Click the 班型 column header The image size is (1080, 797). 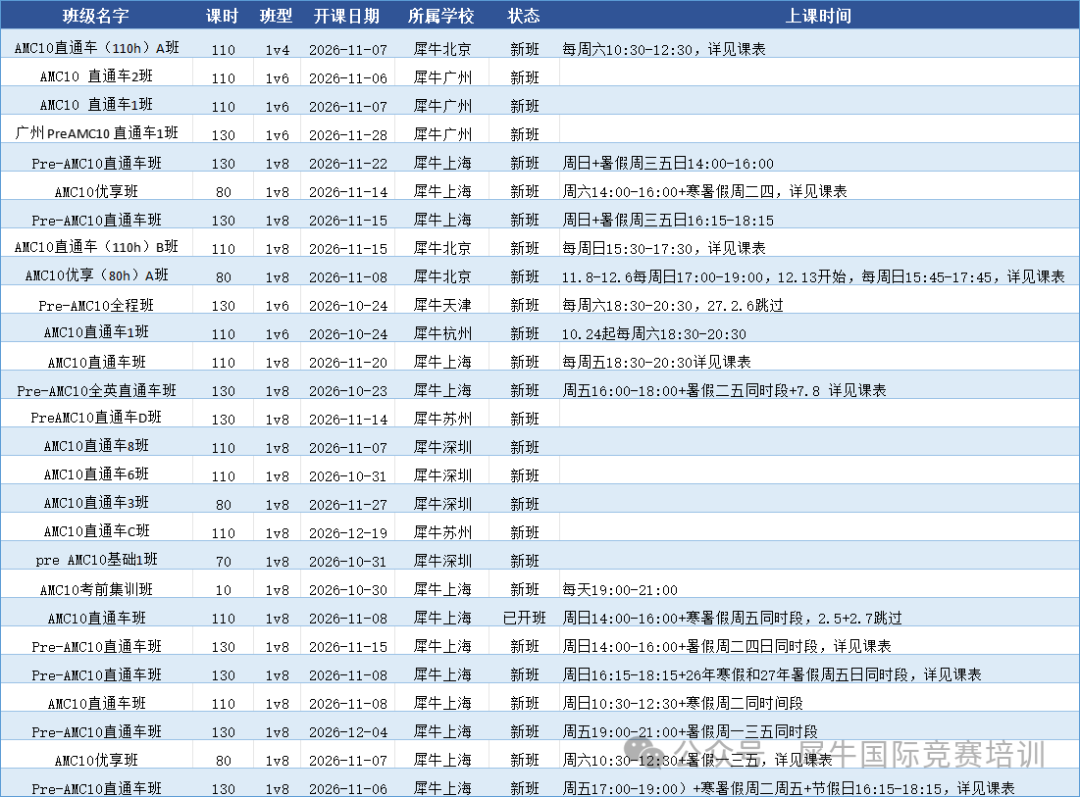[277, 16]
